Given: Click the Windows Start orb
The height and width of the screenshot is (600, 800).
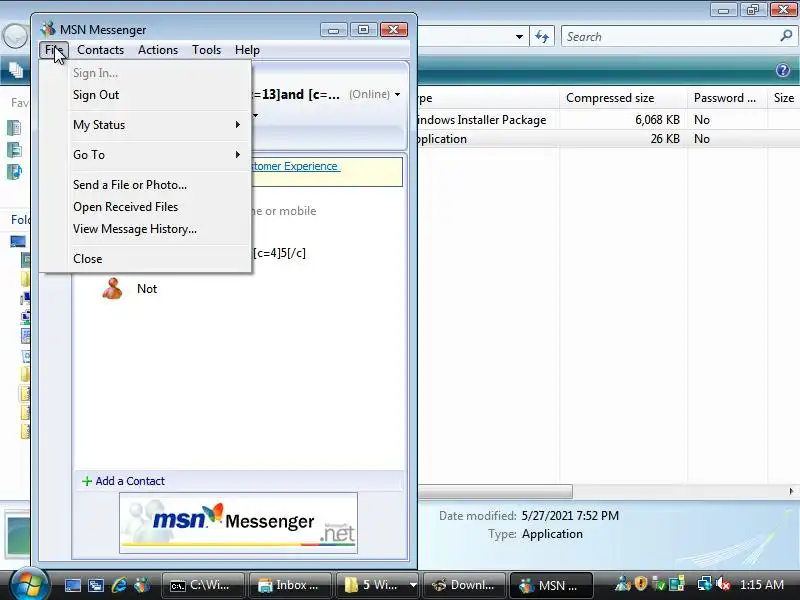Looking at the screenshot, I should tap(29, 585).
